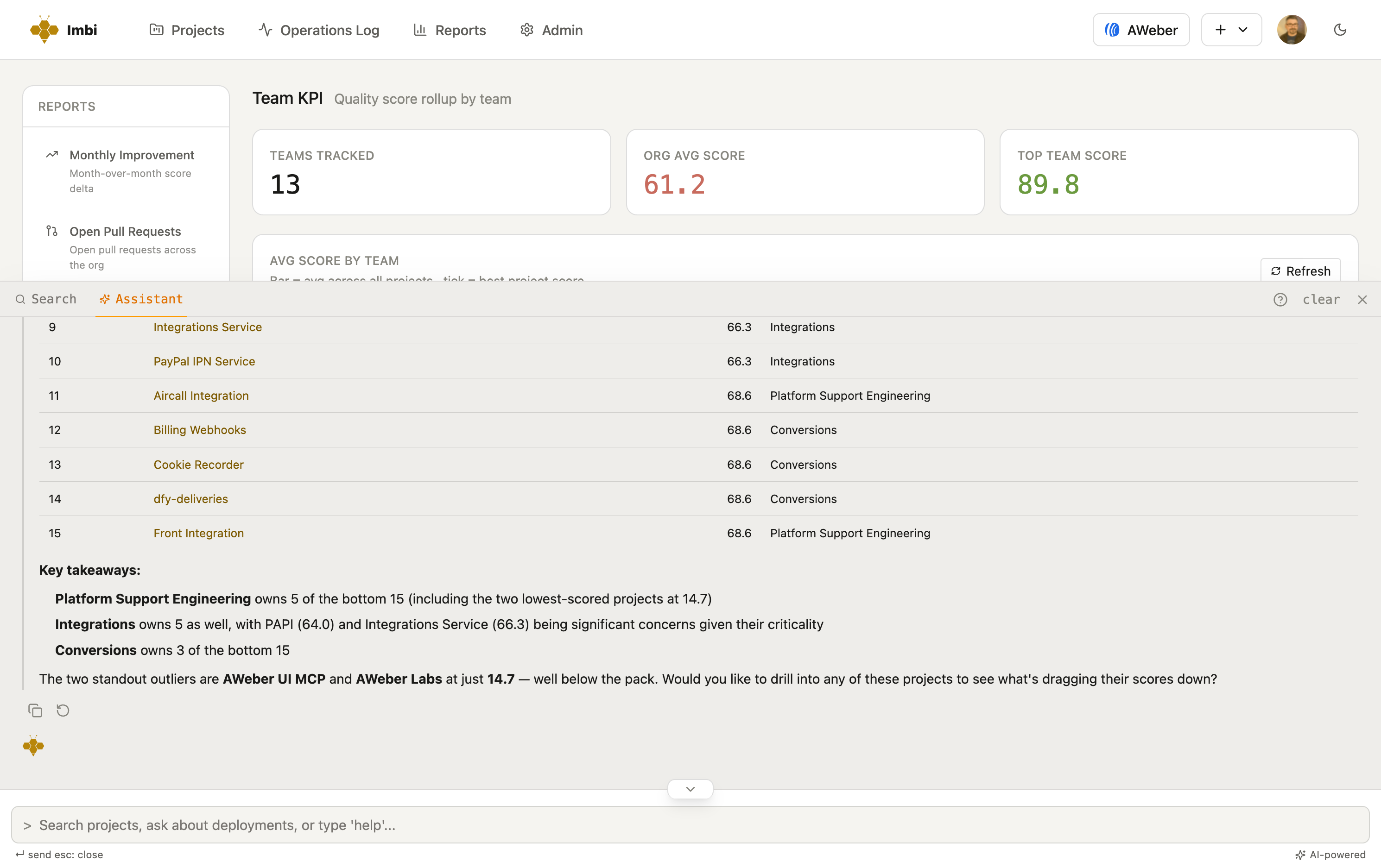Copy the assistant response

35,711
